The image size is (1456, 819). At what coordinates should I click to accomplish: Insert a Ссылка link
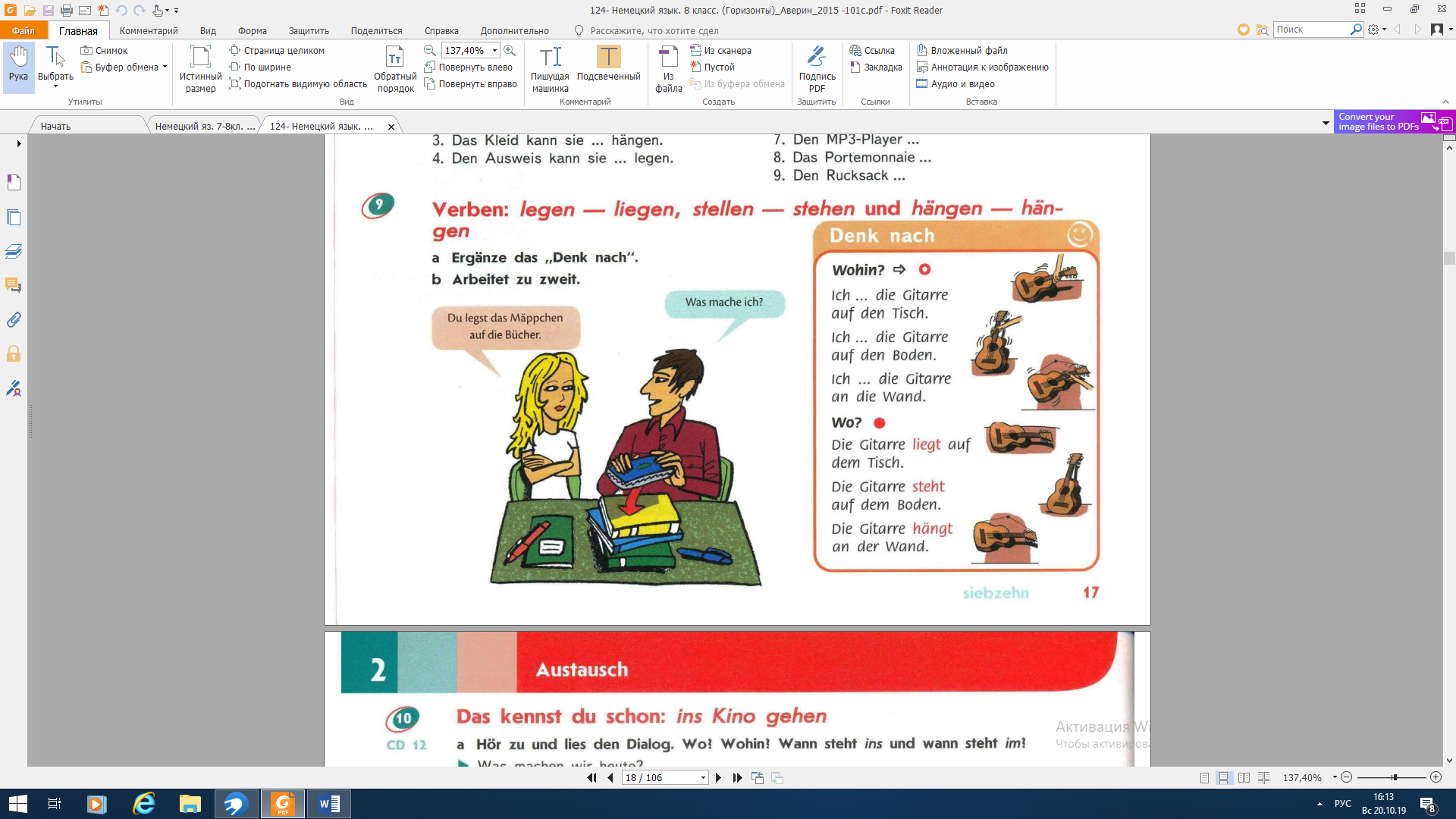coord(872,51)
